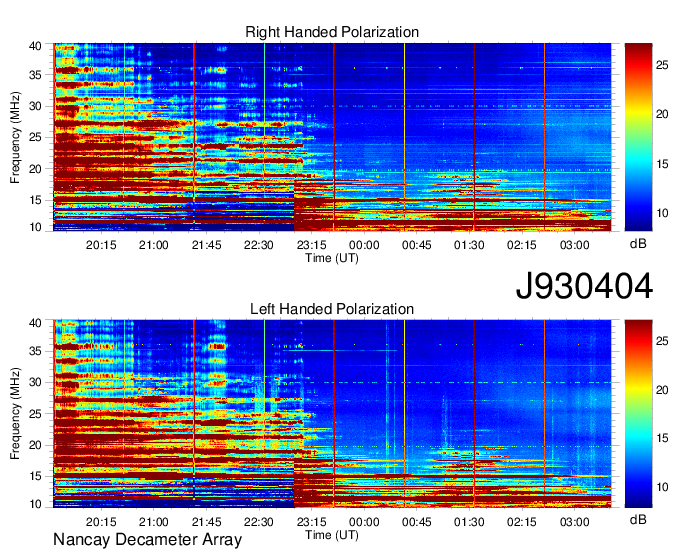Click inside the Left Handed Polarization spectrogram

[x=332, y=414]
